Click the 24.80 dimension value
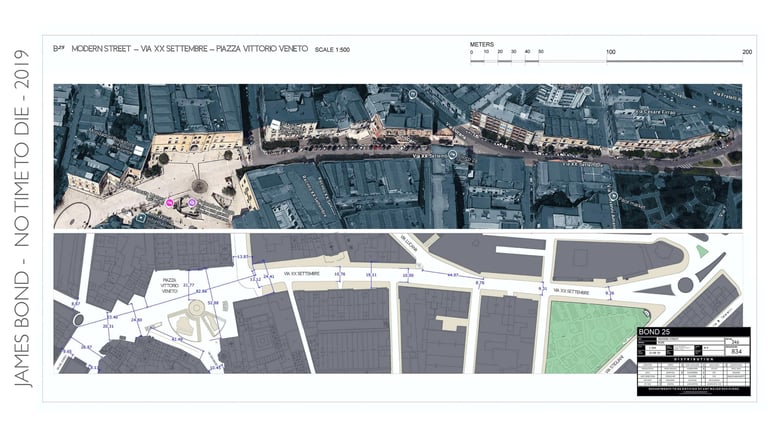The height and width of the screenshot is (436, 768). 137,320
